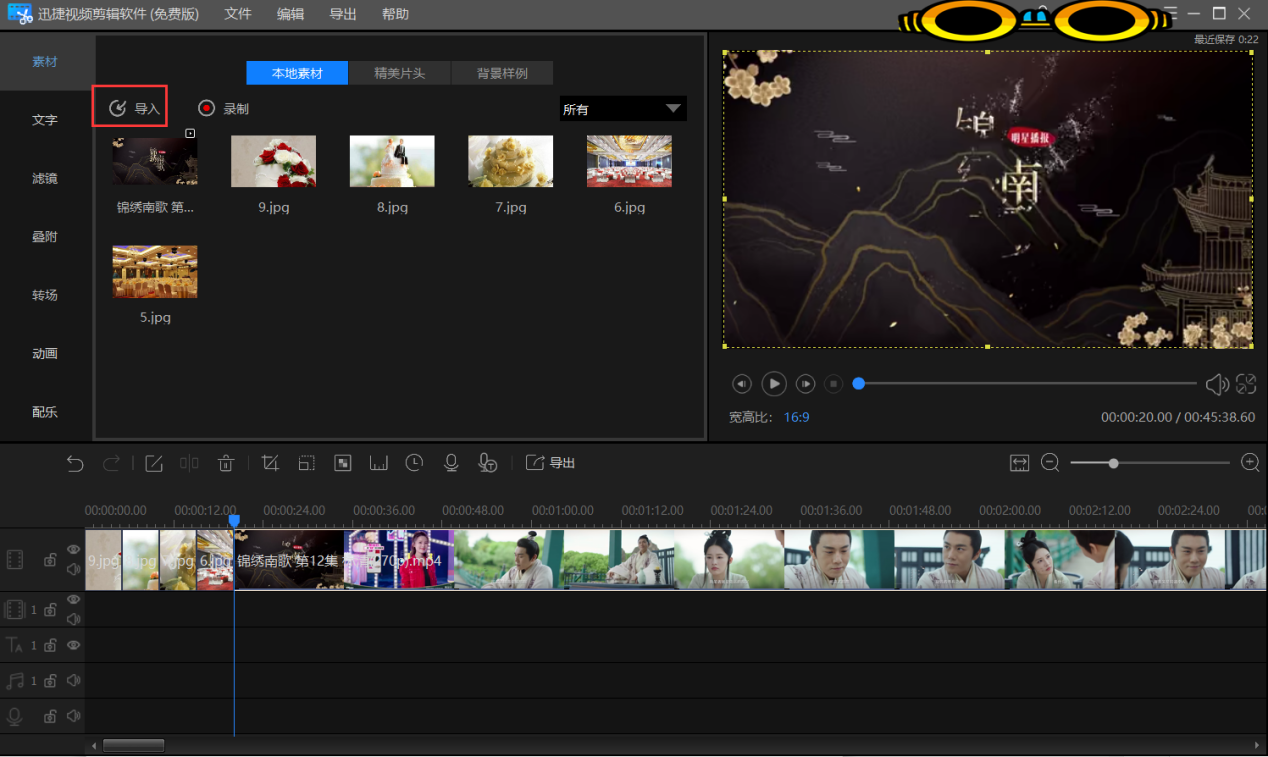Choose the crop tool icon
1268x757 pixels.
[270, 463]
